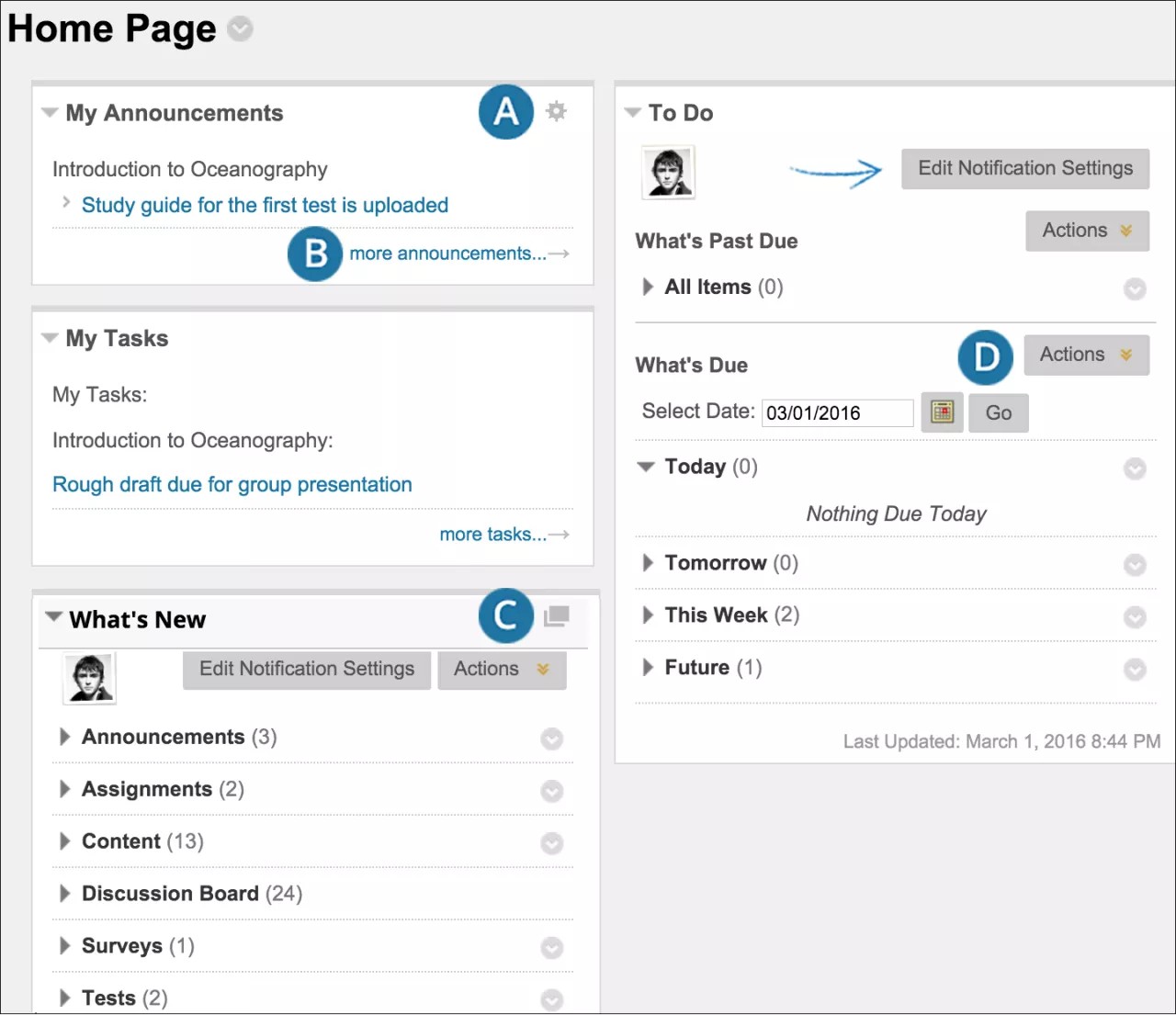Click the chevron circle next to Surveys
Screen dimensions: 1176x1015
tap(551, 948)
